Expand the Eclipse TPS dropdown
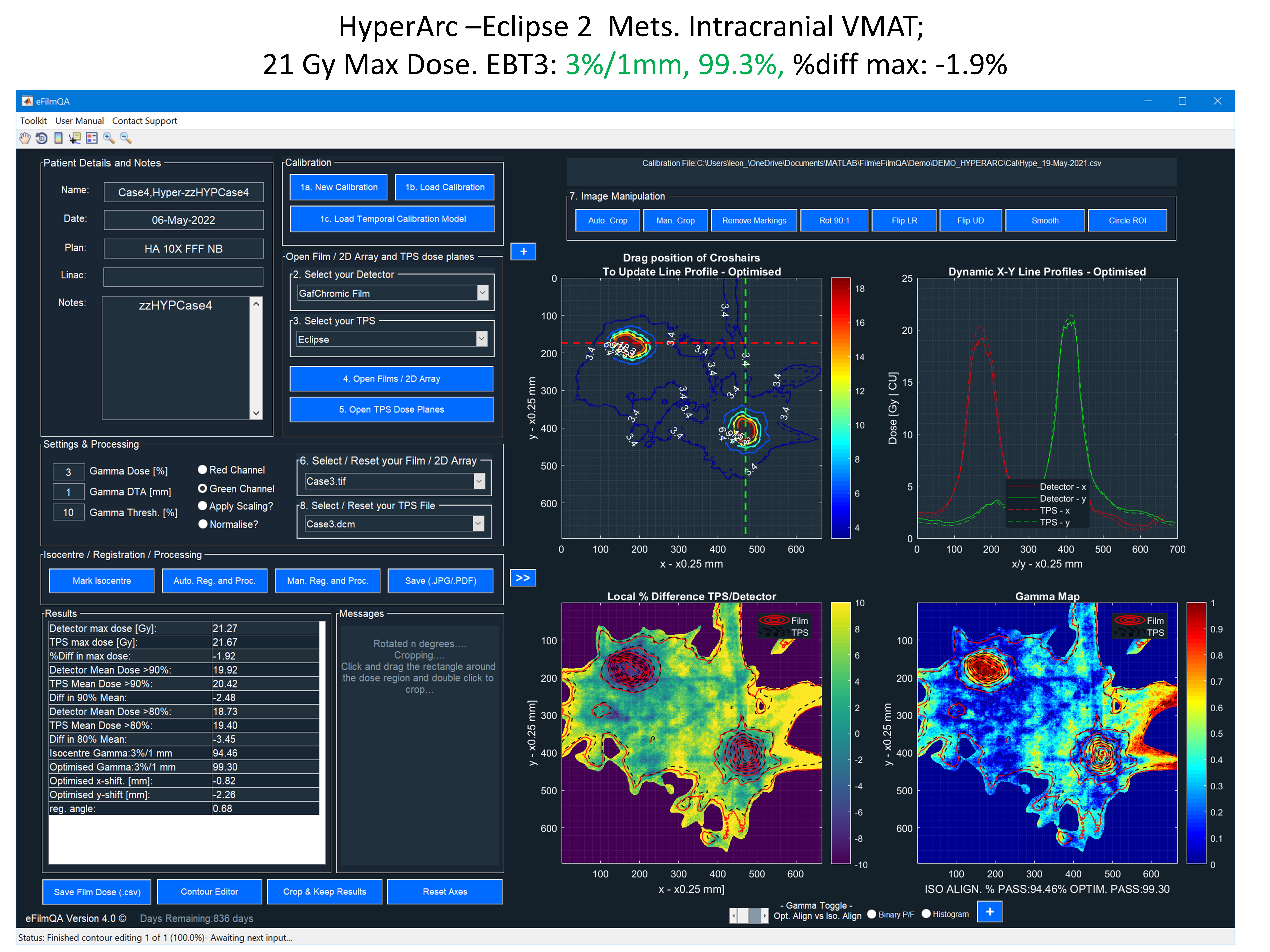 [481, 339]
